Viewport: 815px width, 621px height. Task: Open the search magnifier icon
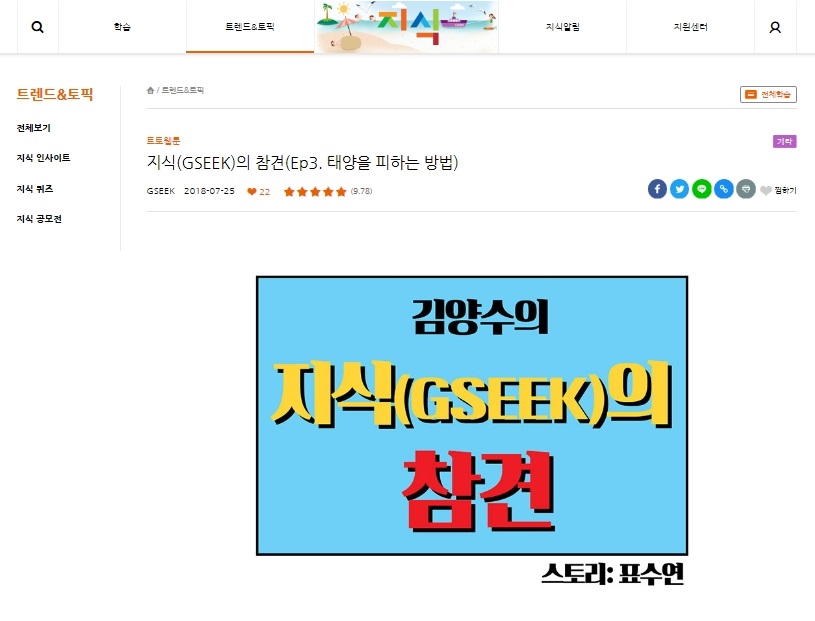(37, 27)
